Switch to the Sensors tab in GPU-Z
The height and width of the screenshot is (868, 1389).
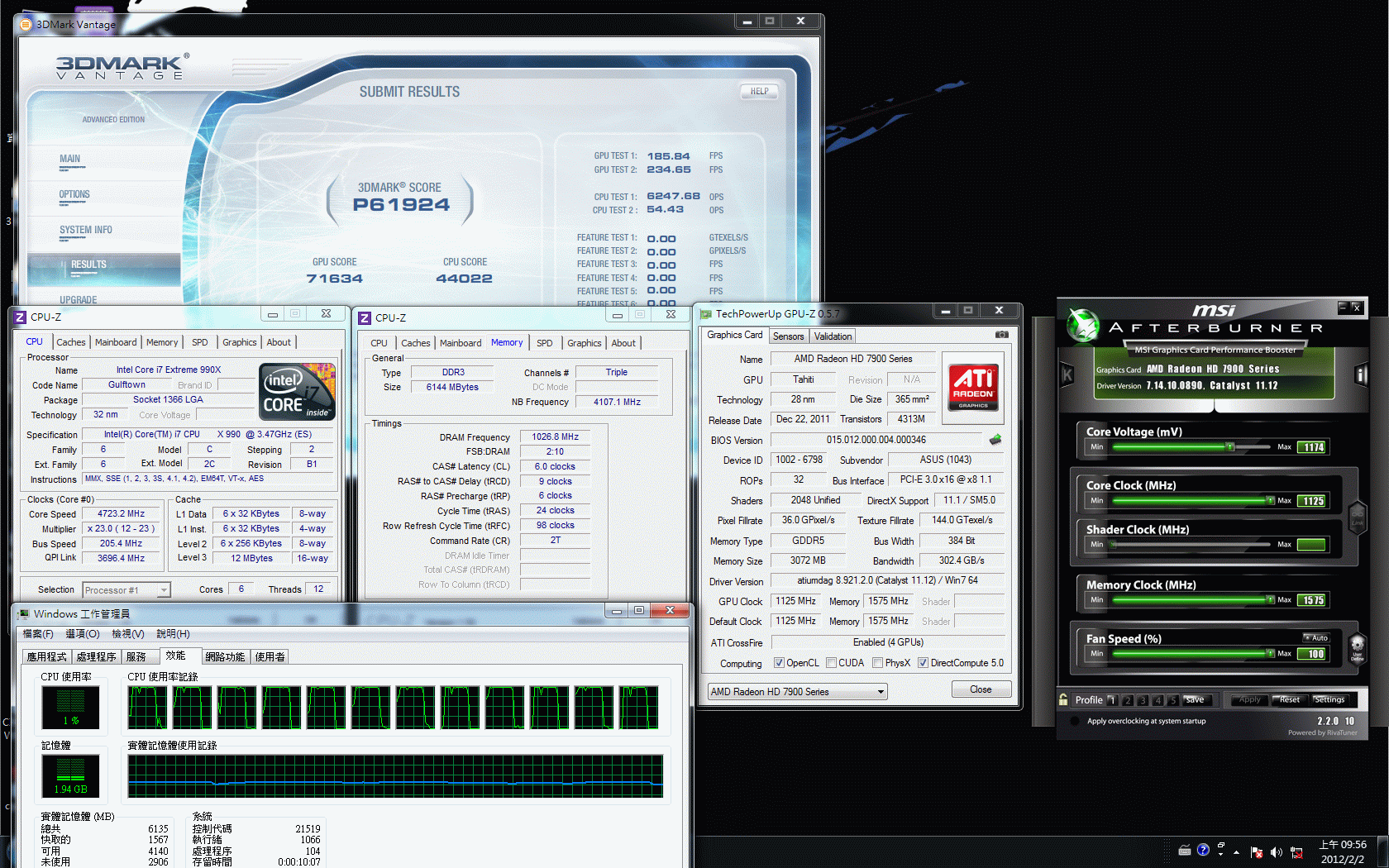point(788,336)
